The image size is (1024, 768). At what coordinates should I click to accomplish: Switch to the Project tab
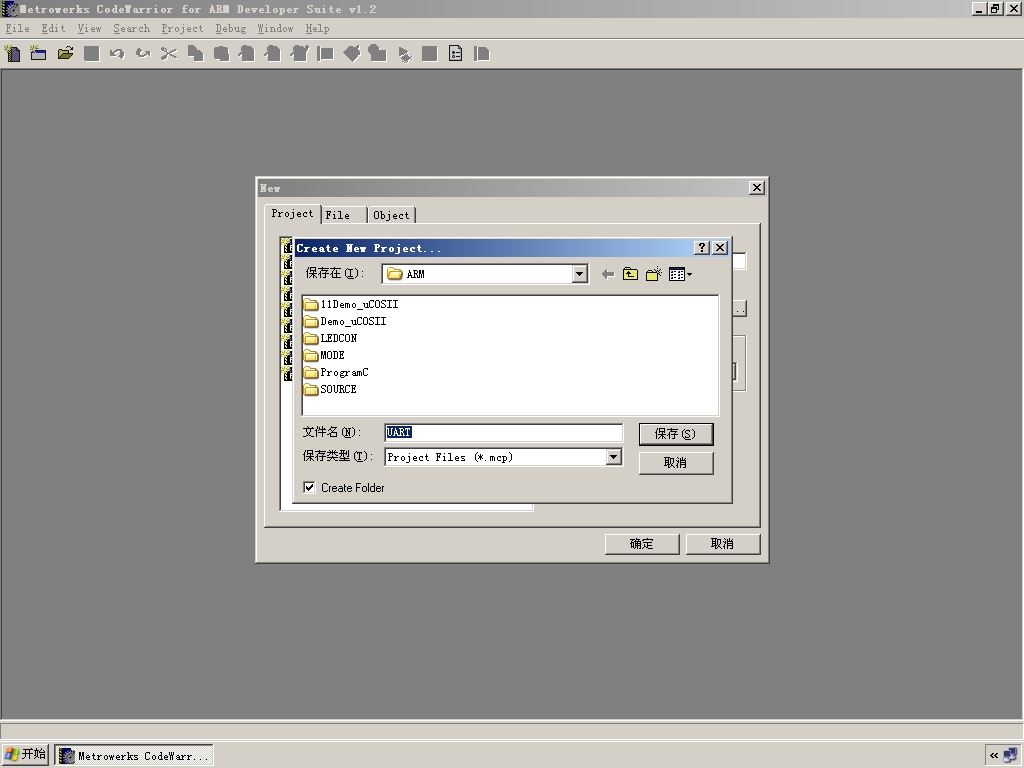tap(293, 214)
